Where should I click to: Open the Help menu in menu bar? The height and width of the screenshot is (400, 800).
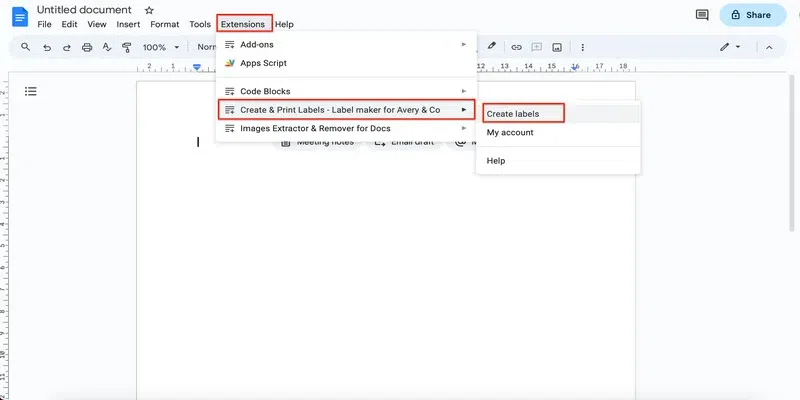pos(284,24)
